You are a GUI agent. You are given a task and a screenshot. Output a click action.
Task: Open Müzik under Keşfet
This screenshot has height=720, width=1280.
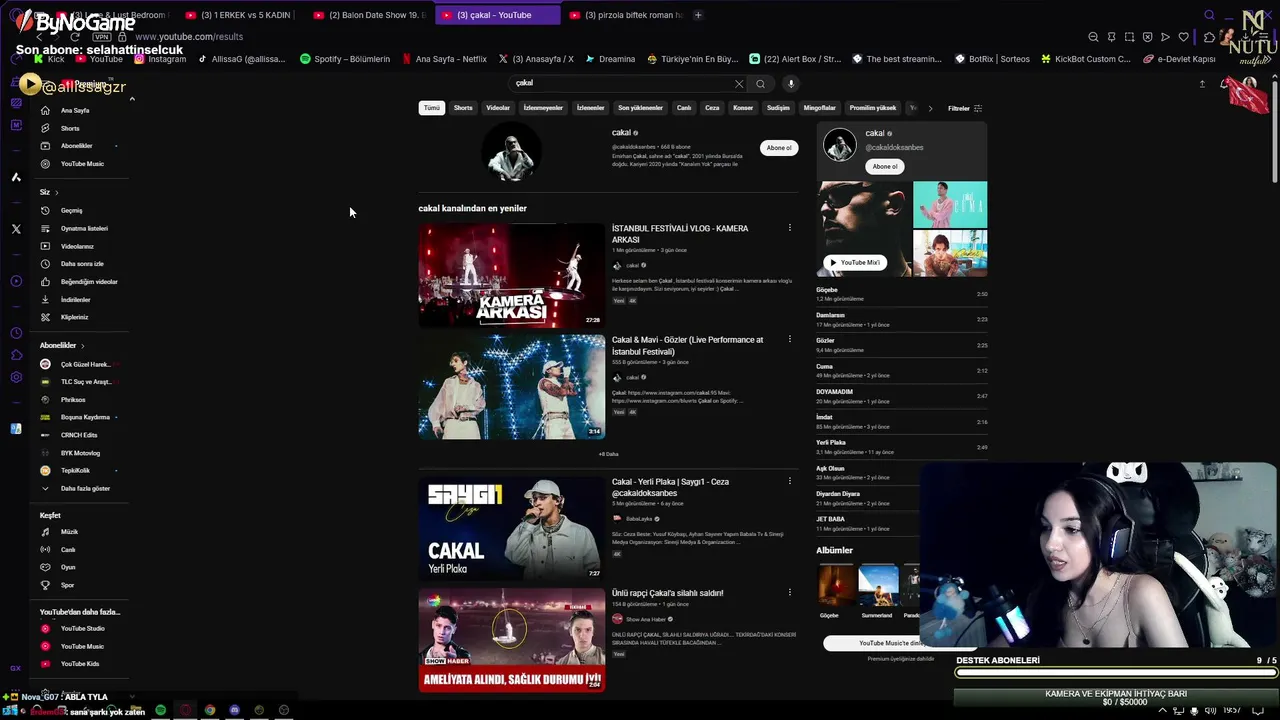pos(69,532)
